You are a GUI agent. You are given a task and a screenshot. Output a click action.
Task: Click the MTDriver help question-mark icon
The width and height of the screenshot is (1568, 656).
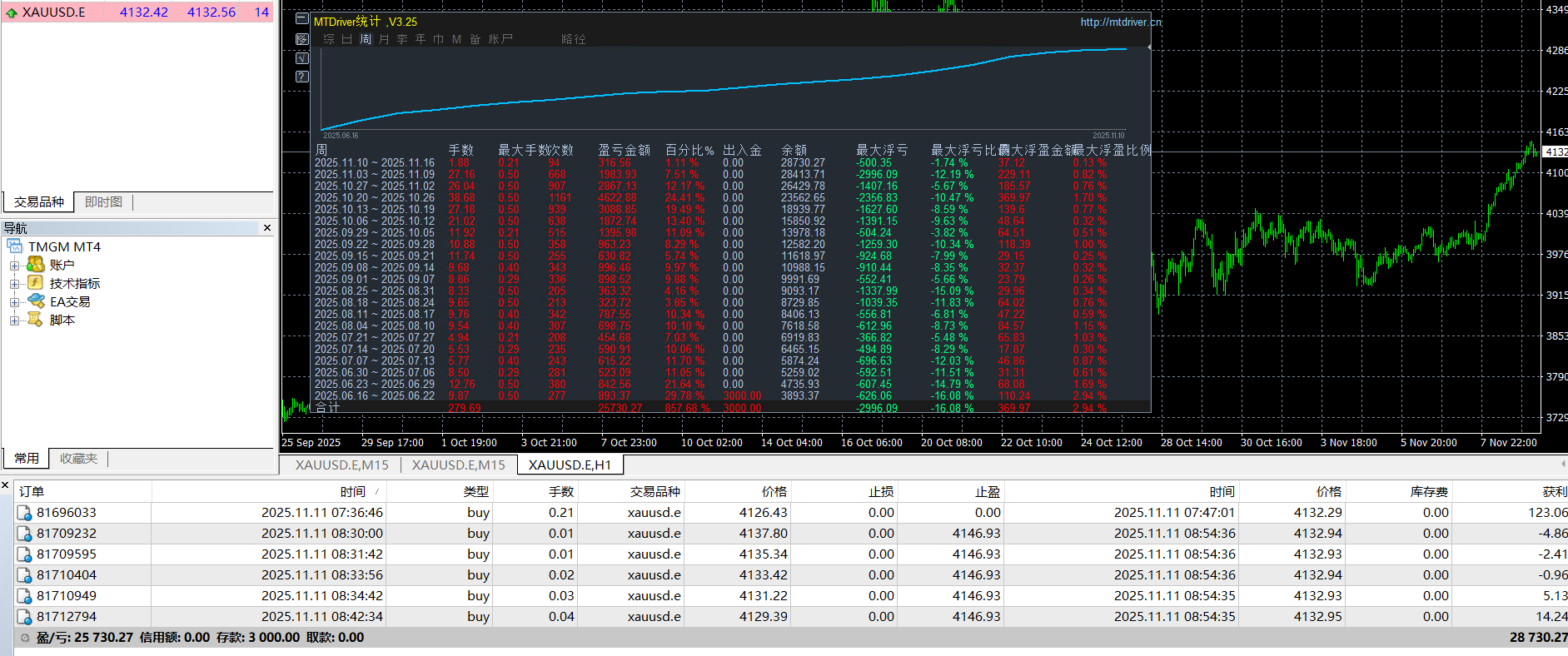(302, 77)
